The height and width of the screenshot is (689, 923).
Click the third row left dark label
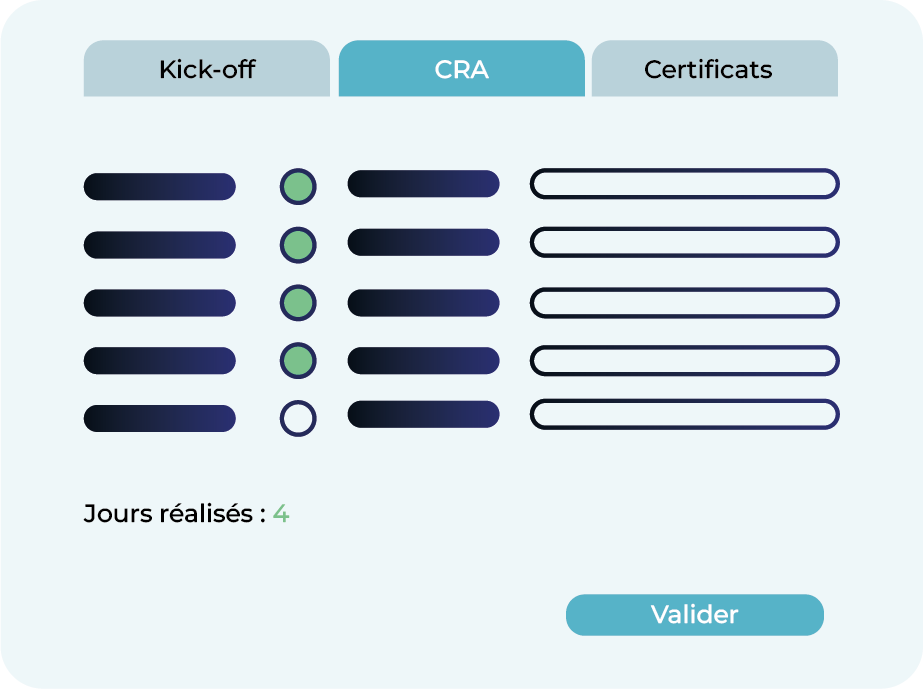(160, 303)
